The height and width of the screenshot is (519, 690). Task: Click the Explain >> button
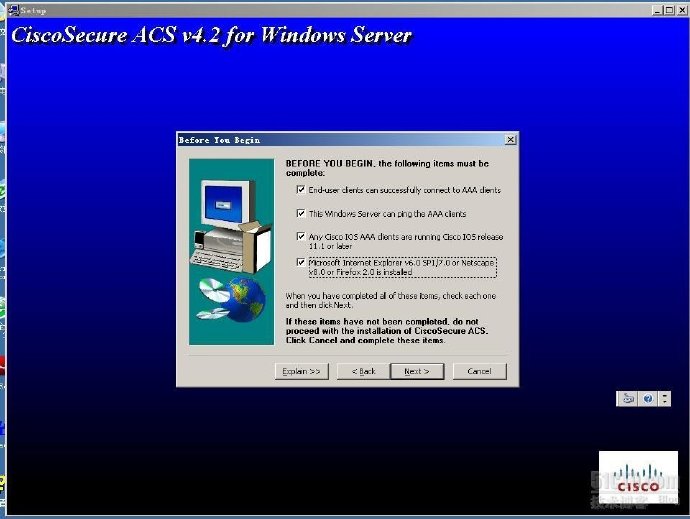click(302, 371)
